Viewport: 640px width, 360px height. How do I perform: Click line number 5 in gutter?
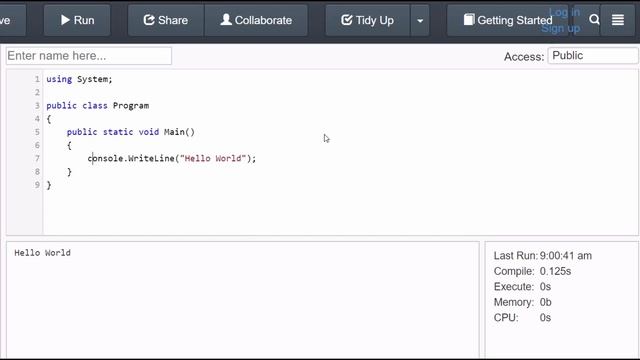(37, 132)
